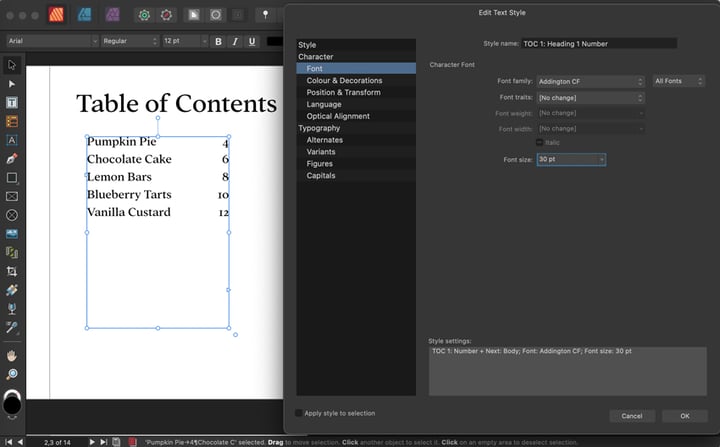Click the OK button
Viewport: 720px width, 447px height.
(684, 416)
